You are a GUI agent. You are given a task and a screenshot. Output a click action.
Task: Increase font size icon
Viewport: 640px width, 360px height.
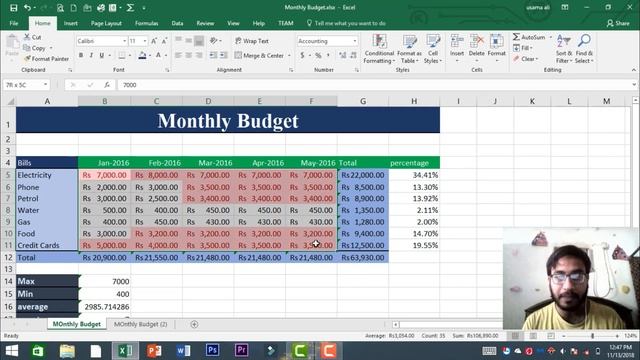click(x=154, y=41)
